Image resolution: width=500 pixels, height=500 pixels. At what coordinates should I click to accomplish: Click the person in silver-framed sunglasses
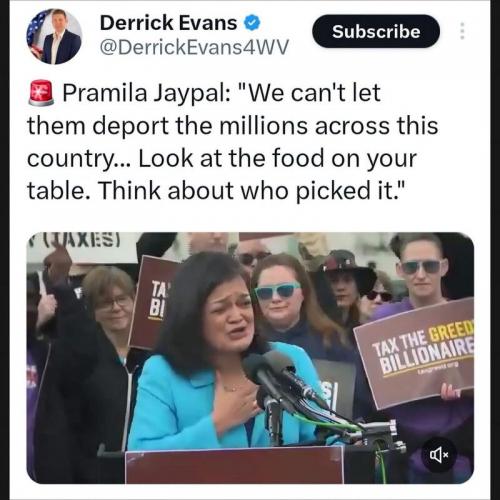[x=423, y=267]
